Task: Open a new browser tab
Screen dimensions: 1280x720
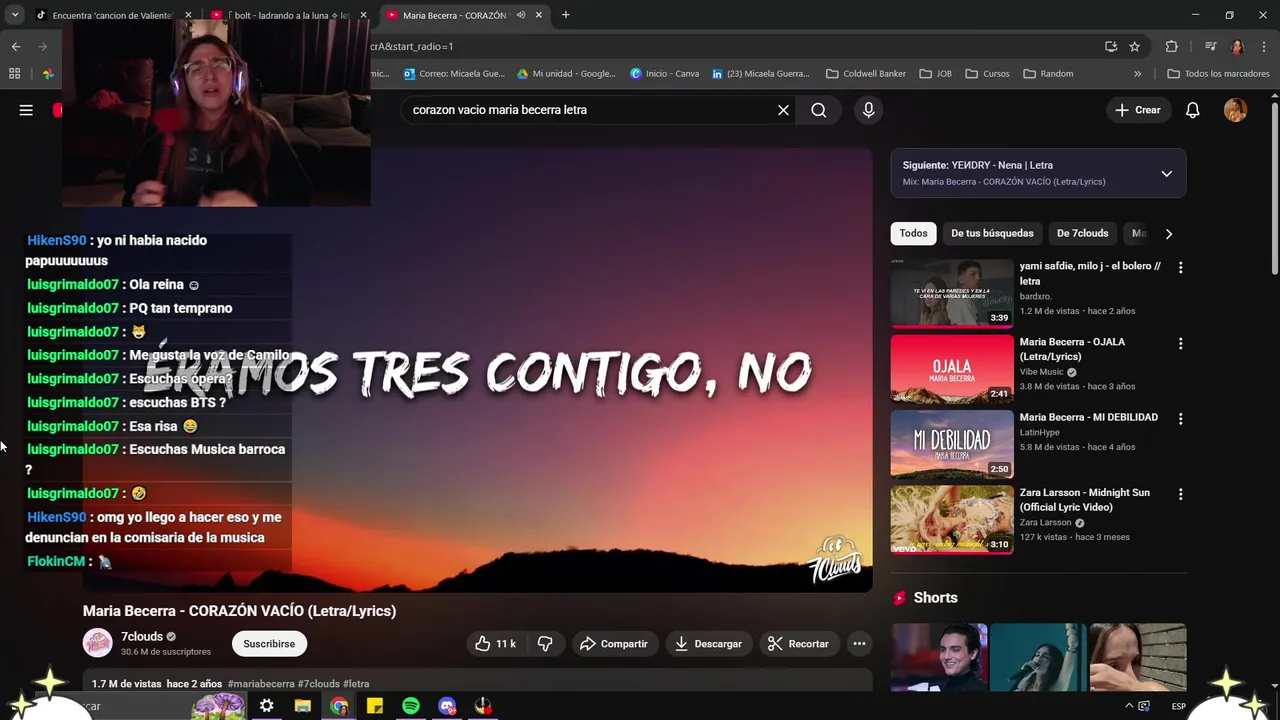Action: point(565,15)
